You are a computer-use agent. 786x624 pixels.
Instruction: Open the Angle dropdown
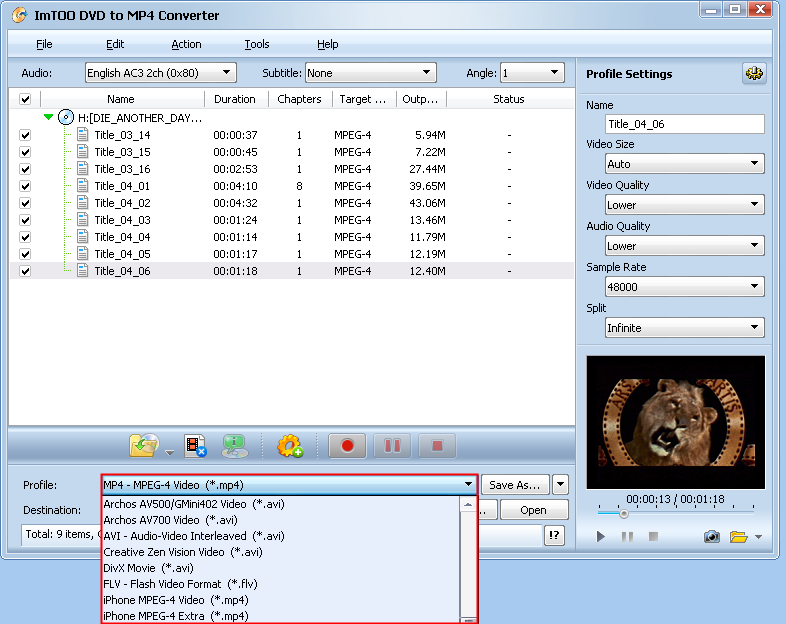click(532, 73)
